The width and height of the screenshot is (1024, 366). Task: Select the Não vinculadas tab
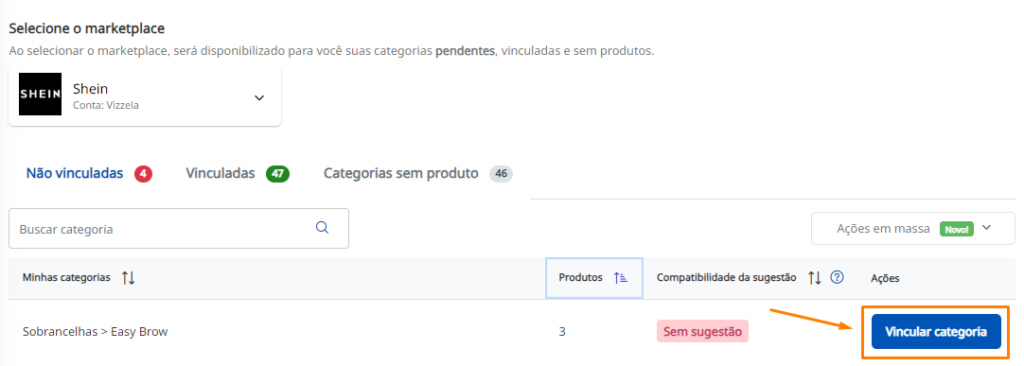point(74,173)
